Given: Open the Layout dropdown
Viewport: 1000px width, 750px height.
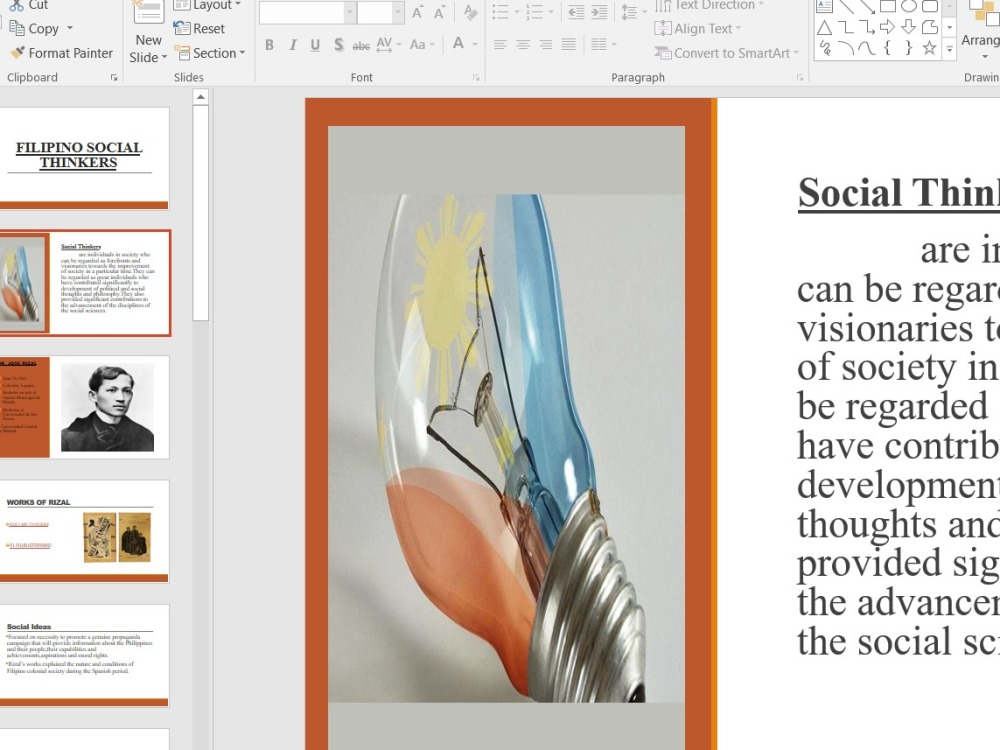Looking at the screenshot, I should coord(208,5).
